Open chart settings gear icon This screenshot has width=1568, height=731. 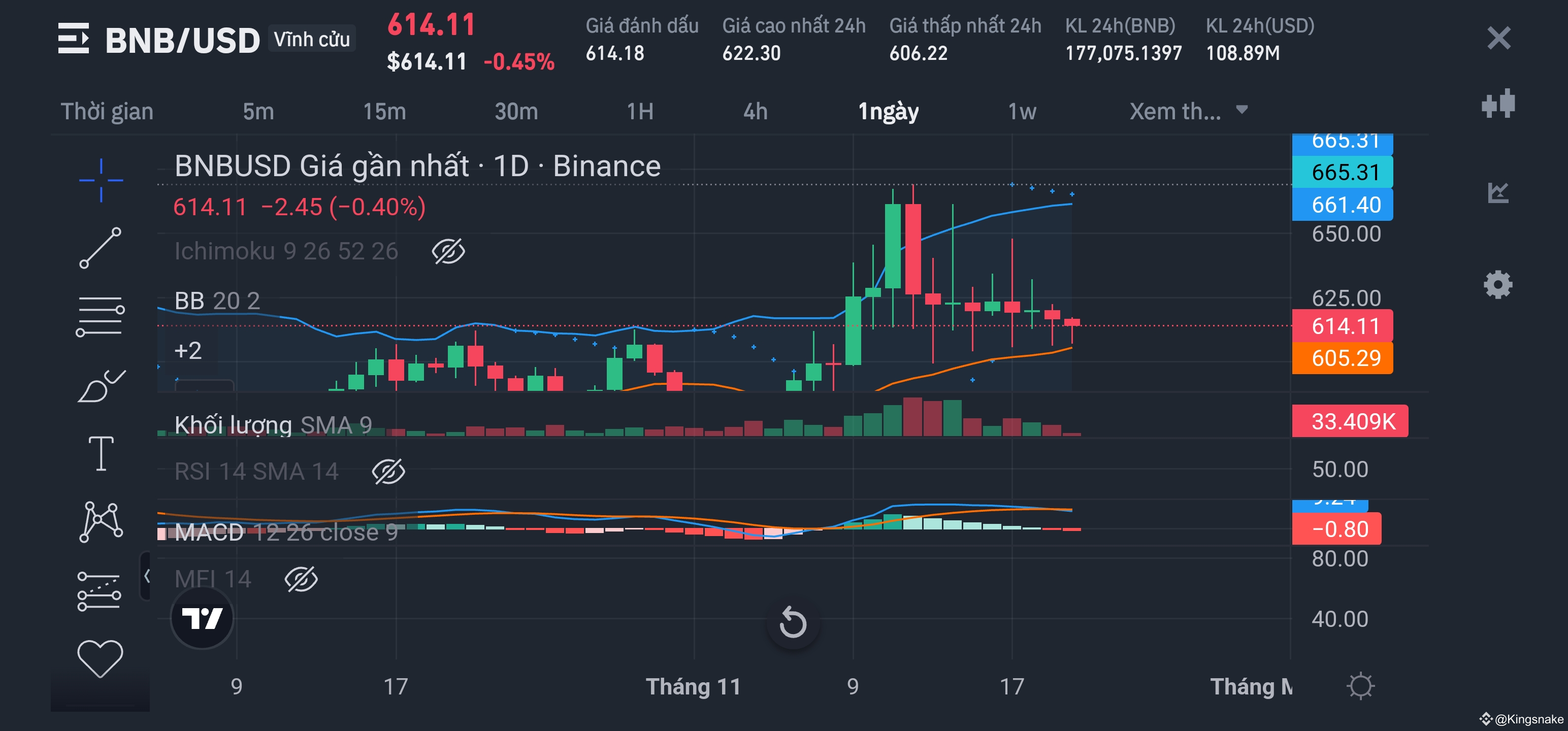click(x=1498, y=284)
